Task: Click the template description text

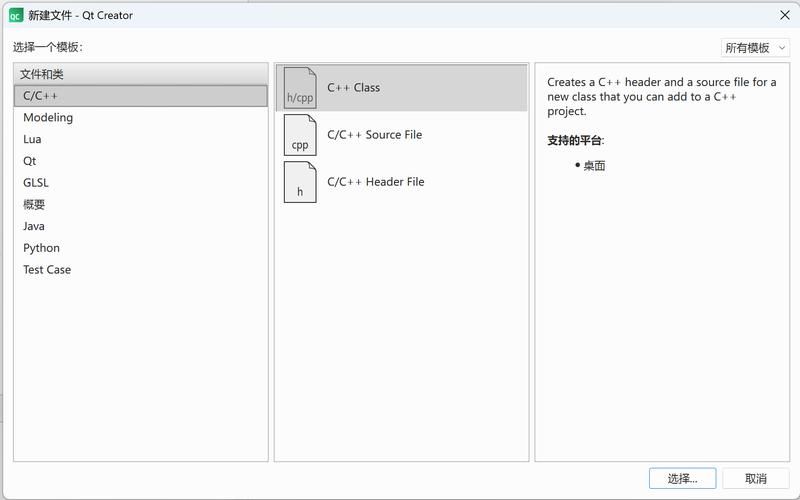Action: [x=662, y=96]
